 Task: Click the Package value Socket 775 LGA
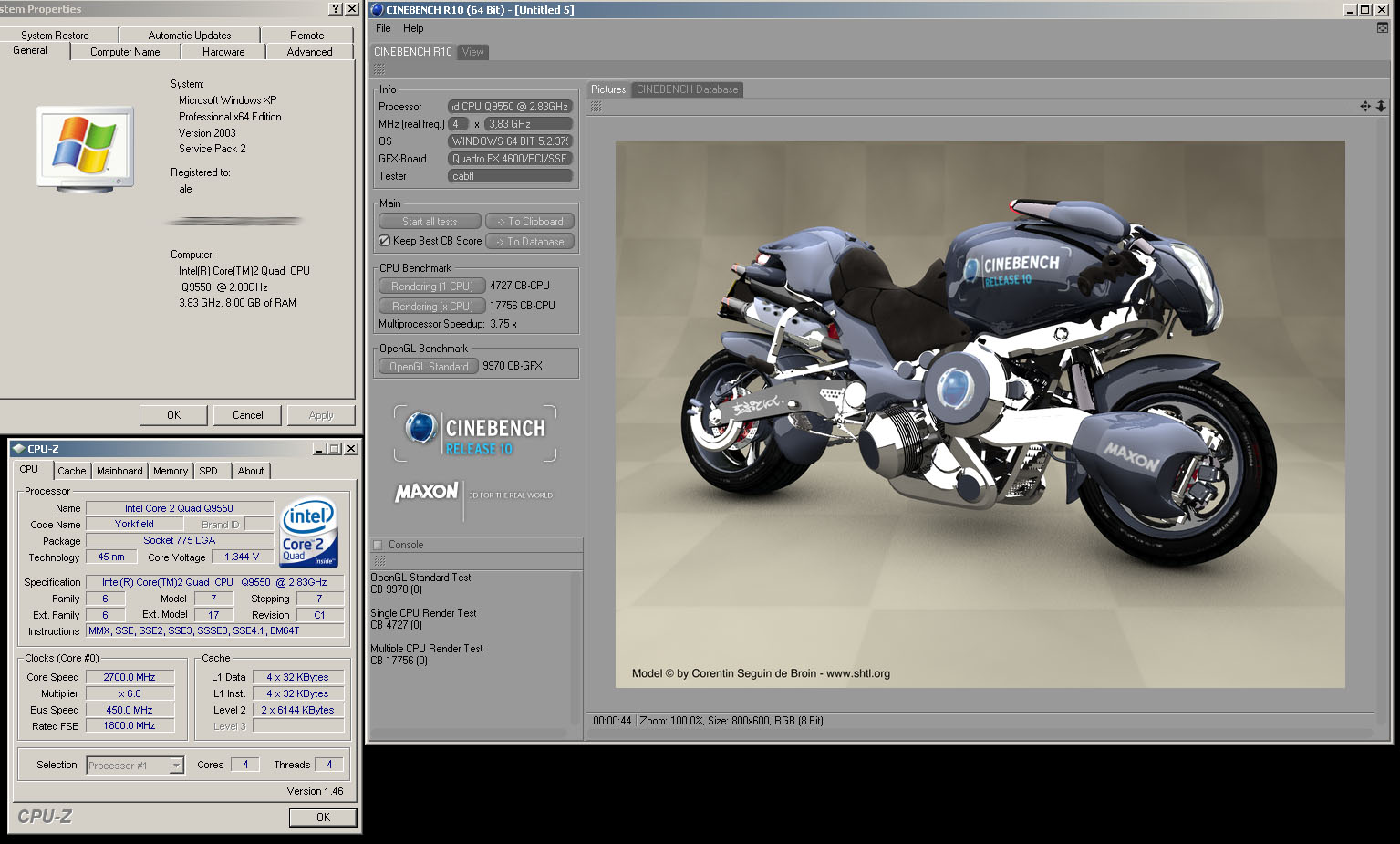click(x=180, y=541)
